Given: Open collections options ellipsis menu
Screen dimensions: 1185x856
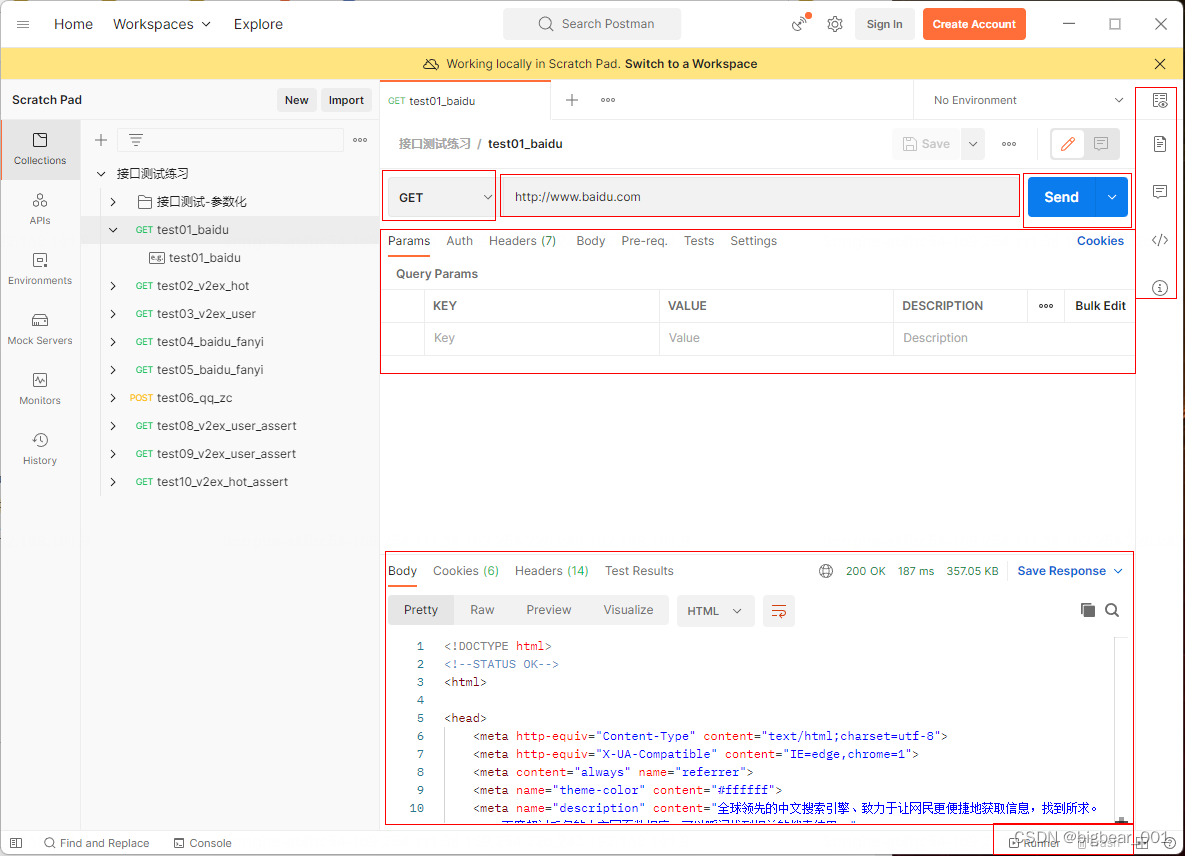Looking at the screenshot, I should 360,140.
